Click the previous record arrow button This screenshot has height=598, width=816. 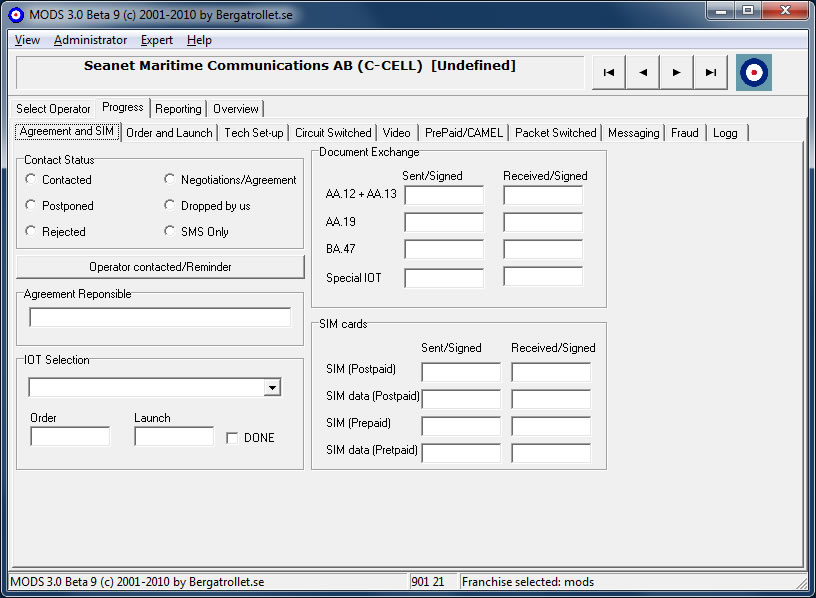pyautogui.click(x=642, y=73)
